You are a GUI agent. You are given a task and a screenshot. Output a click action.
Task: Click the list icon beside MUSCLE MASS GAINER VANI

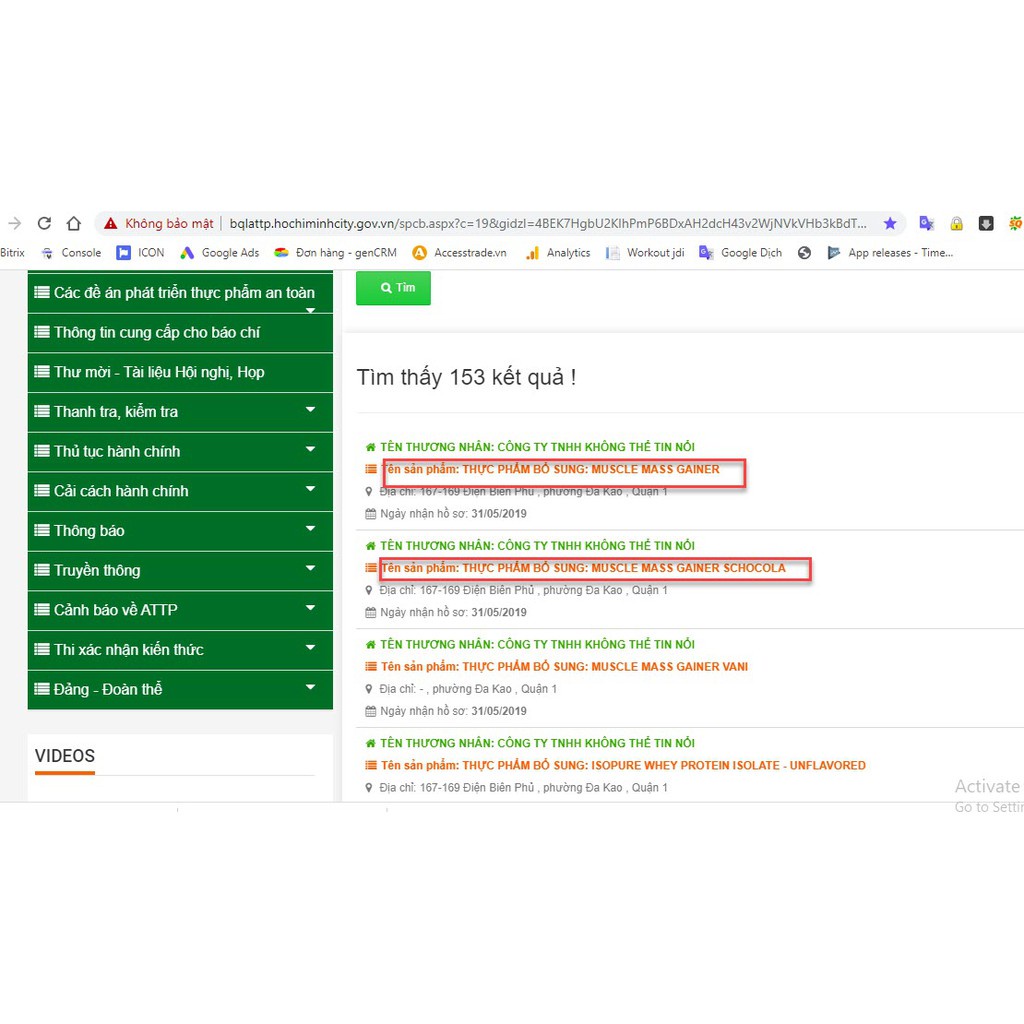370,667
